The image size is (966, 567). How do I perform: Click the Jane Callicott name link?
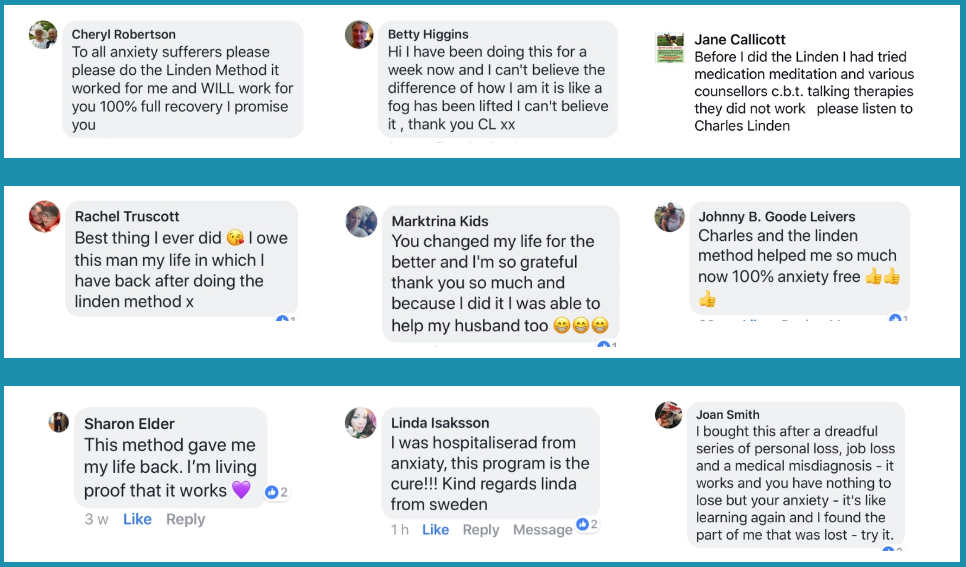tap(740, 40)
